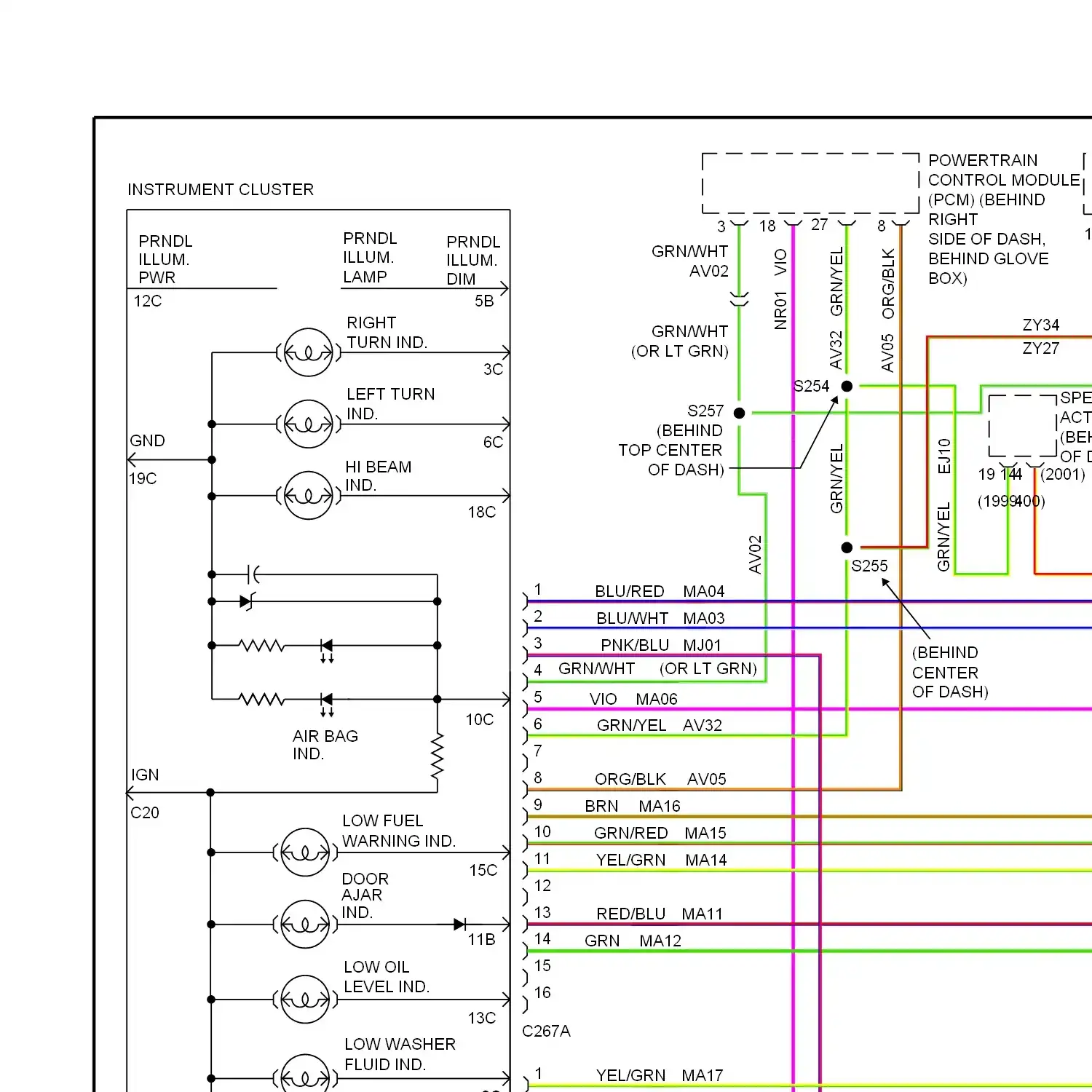1092x1092 pixels.
Task: Click terminal label 18C
Action: click(482, 513)
